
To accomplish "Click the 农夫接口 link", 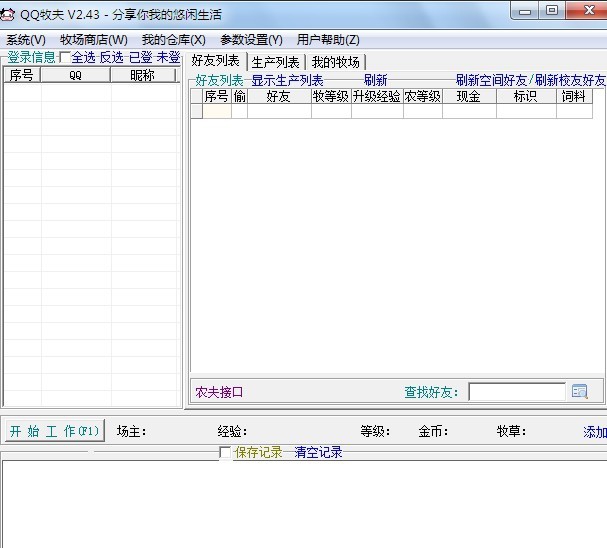I will (219, 392).
